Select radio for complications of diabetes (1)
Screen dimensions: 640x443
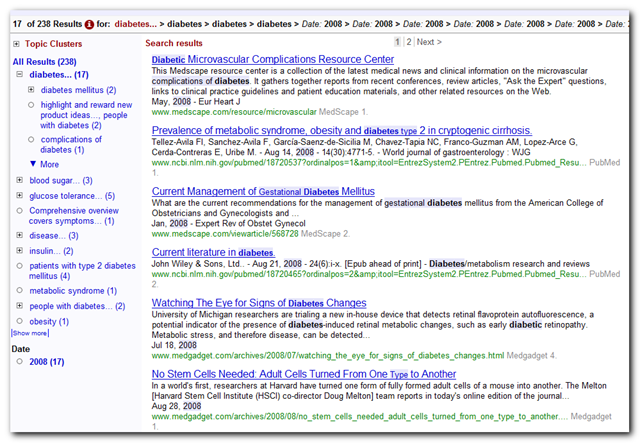point(31,140)
